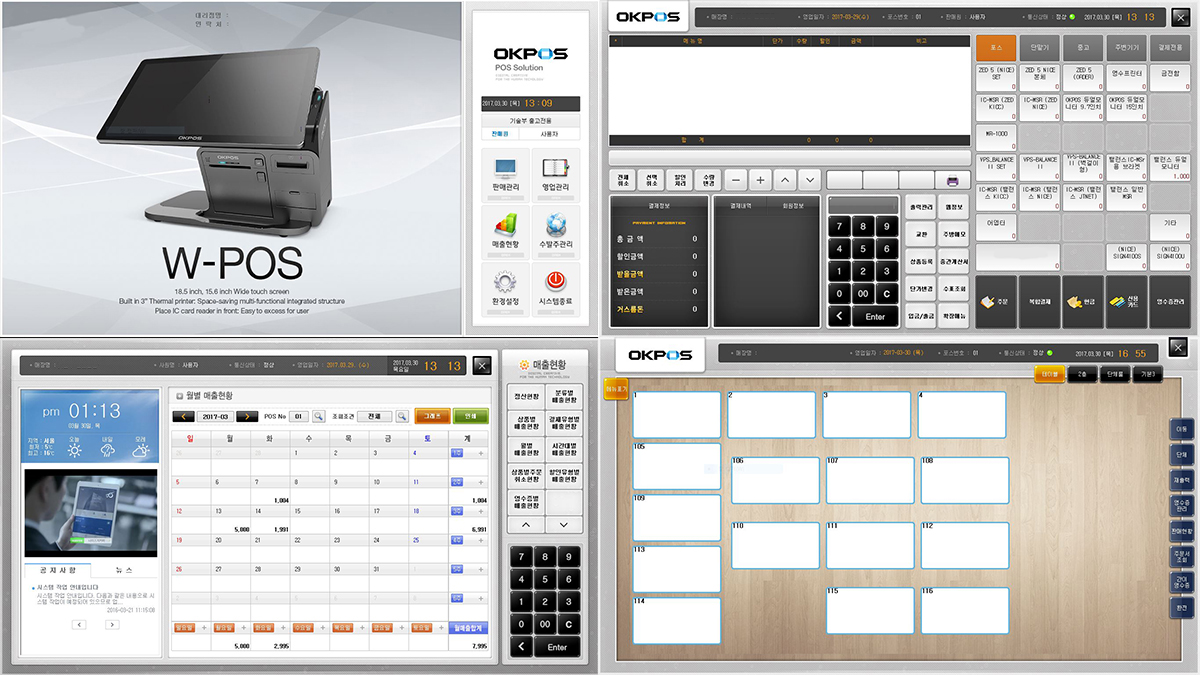Select the 2층 floor tab on table screen
Viewport: 1200px width, 675px height.
pos(1082,374)
